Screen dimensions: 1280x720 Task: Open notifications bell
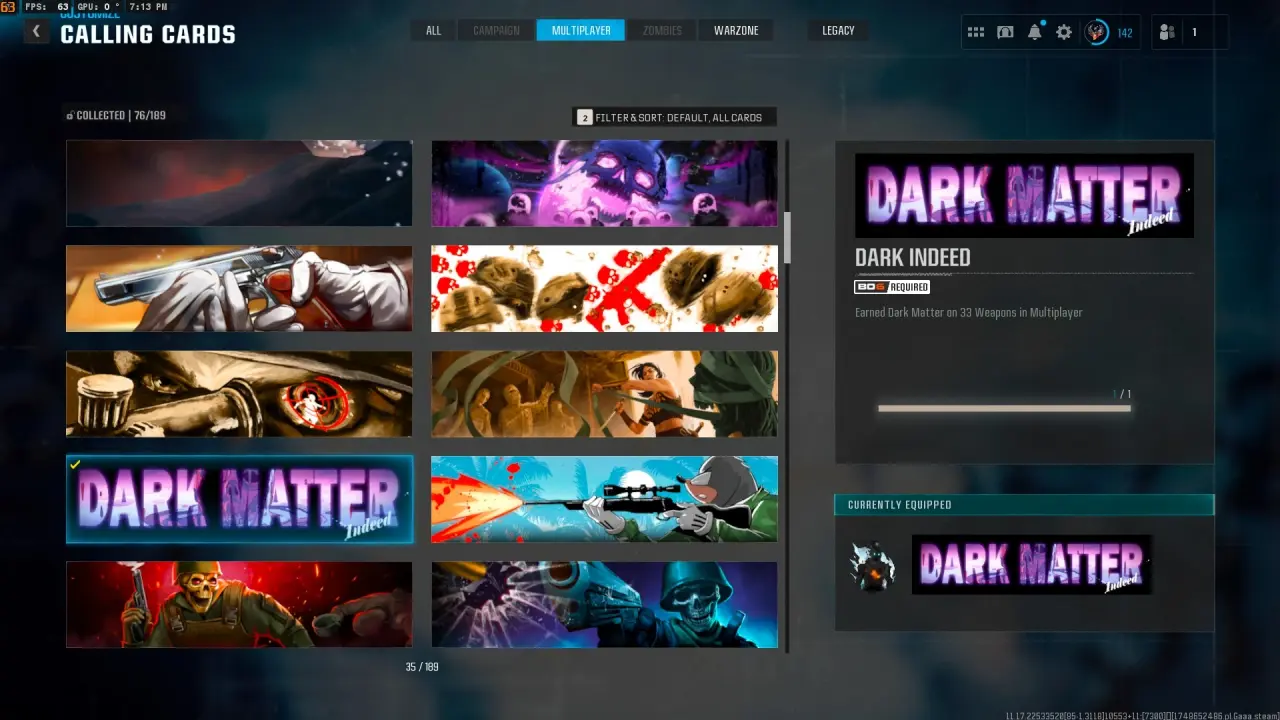point(1035,32)
